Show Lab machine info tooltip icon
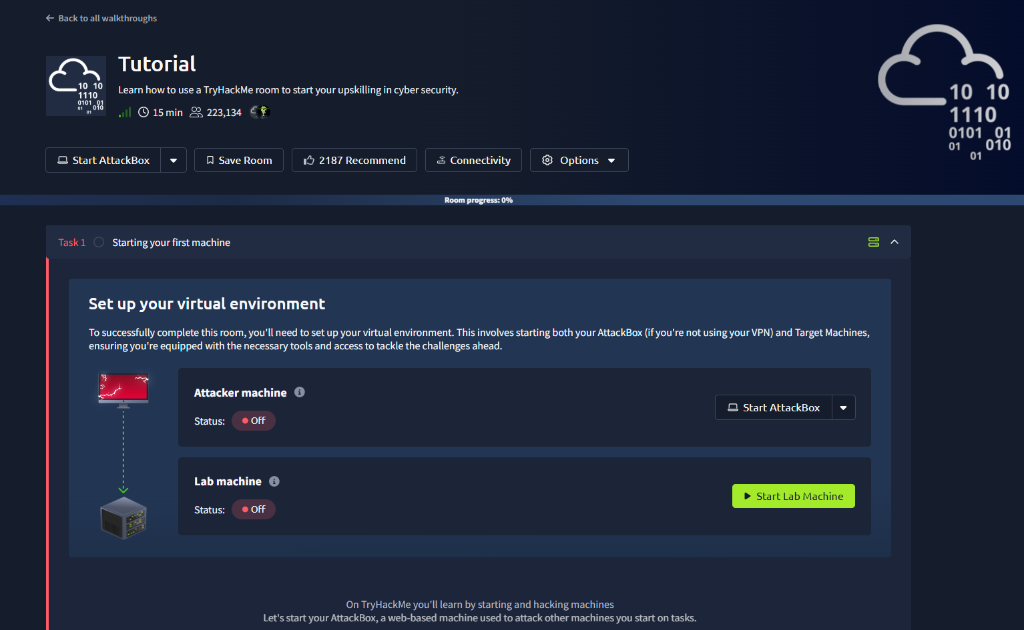 [x=274, y=481]
